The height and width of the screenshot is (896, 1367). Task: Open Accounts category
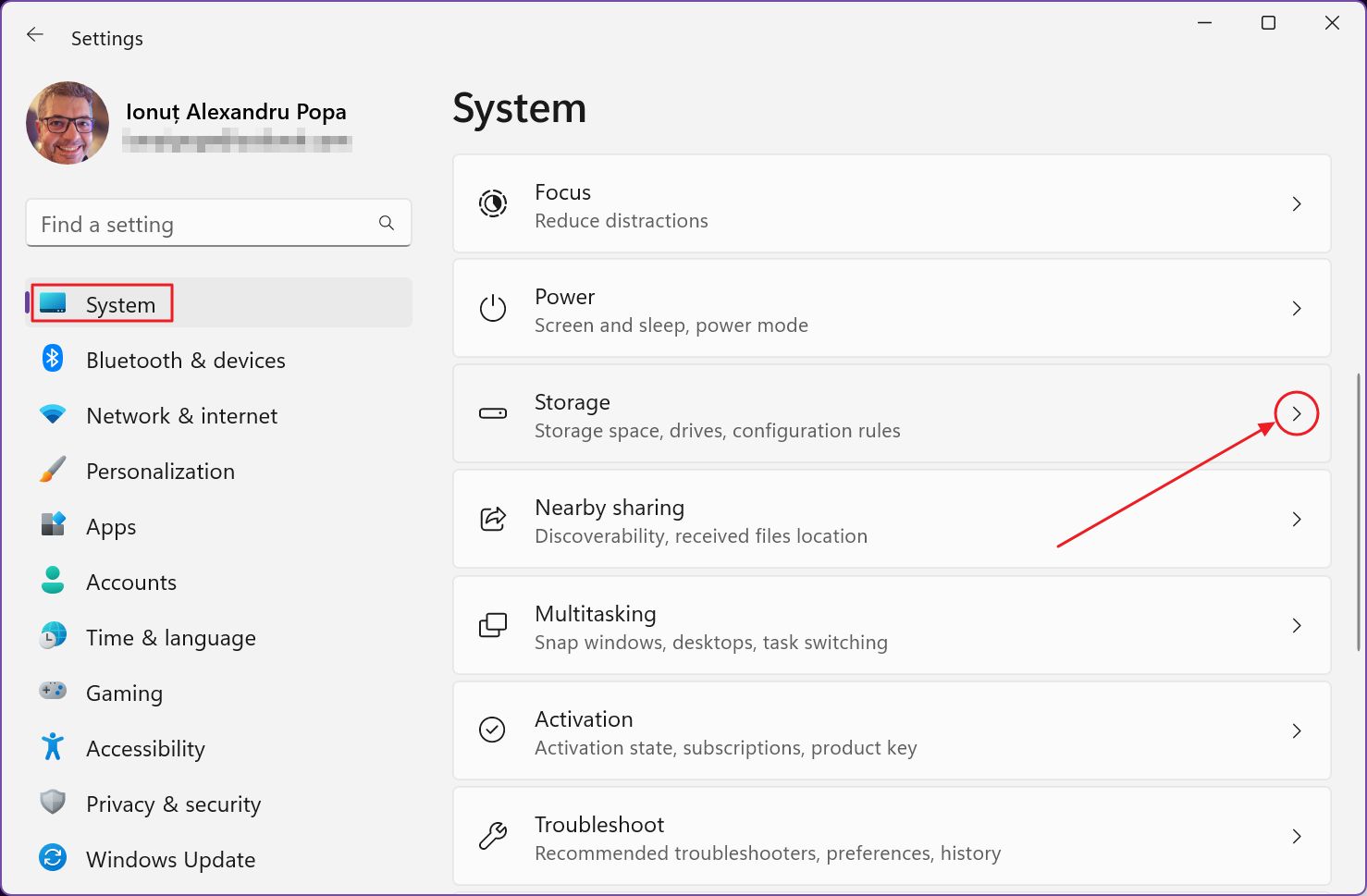pos(131,583)
